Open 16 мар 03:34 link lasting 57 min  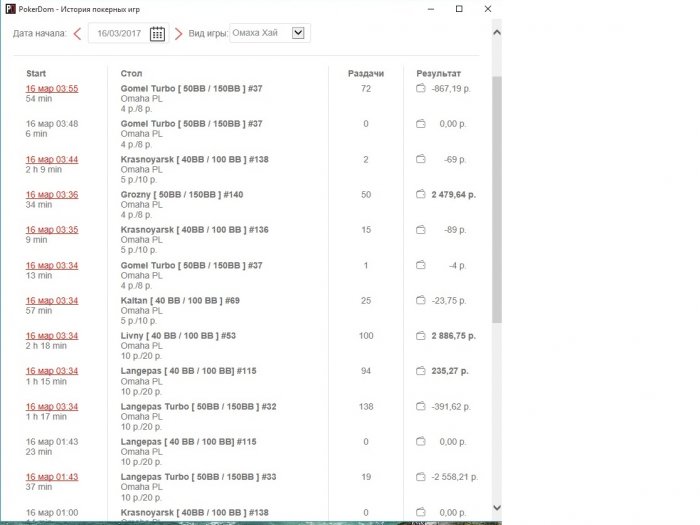pyautogui.click(x=52, y=300)
